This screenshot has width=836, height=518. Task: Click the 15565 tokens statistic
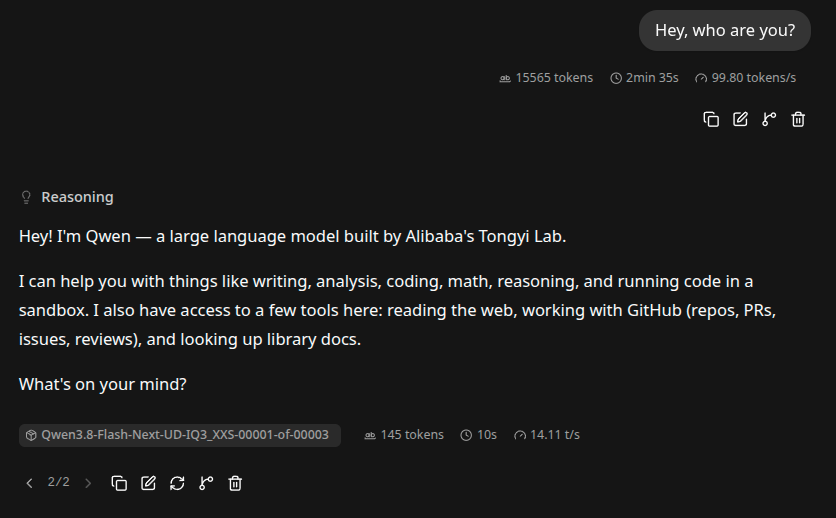click(x=546, y=78)
